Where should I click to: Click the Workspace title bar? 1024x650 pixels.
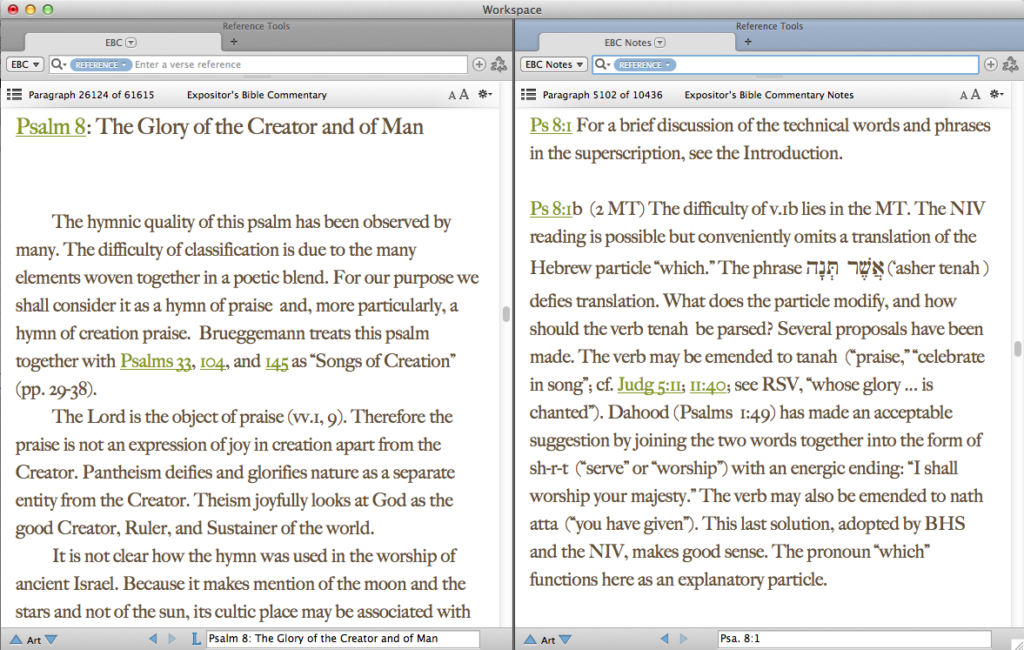tap(512, 9)
